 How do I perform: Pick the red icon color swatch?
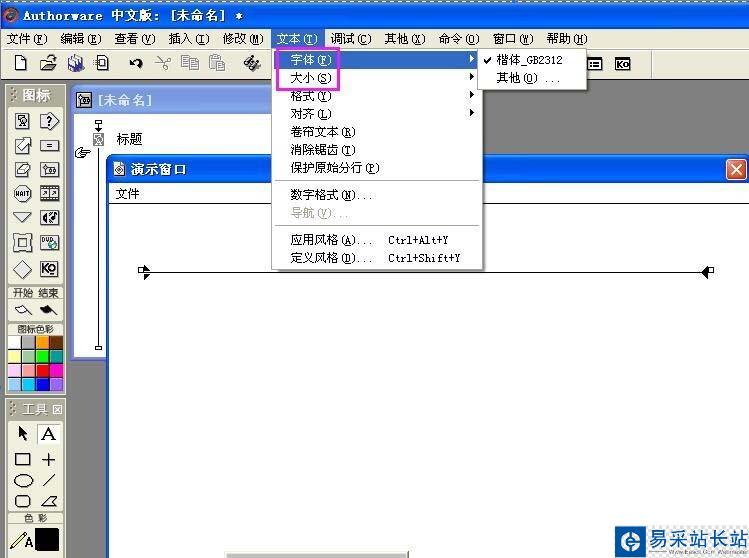pyautogui.click(x=43, y=371)
